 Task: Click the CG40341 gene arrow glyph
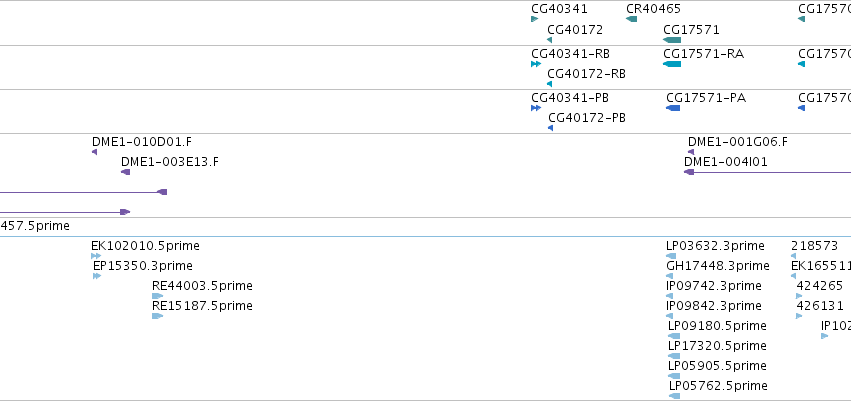535,20
